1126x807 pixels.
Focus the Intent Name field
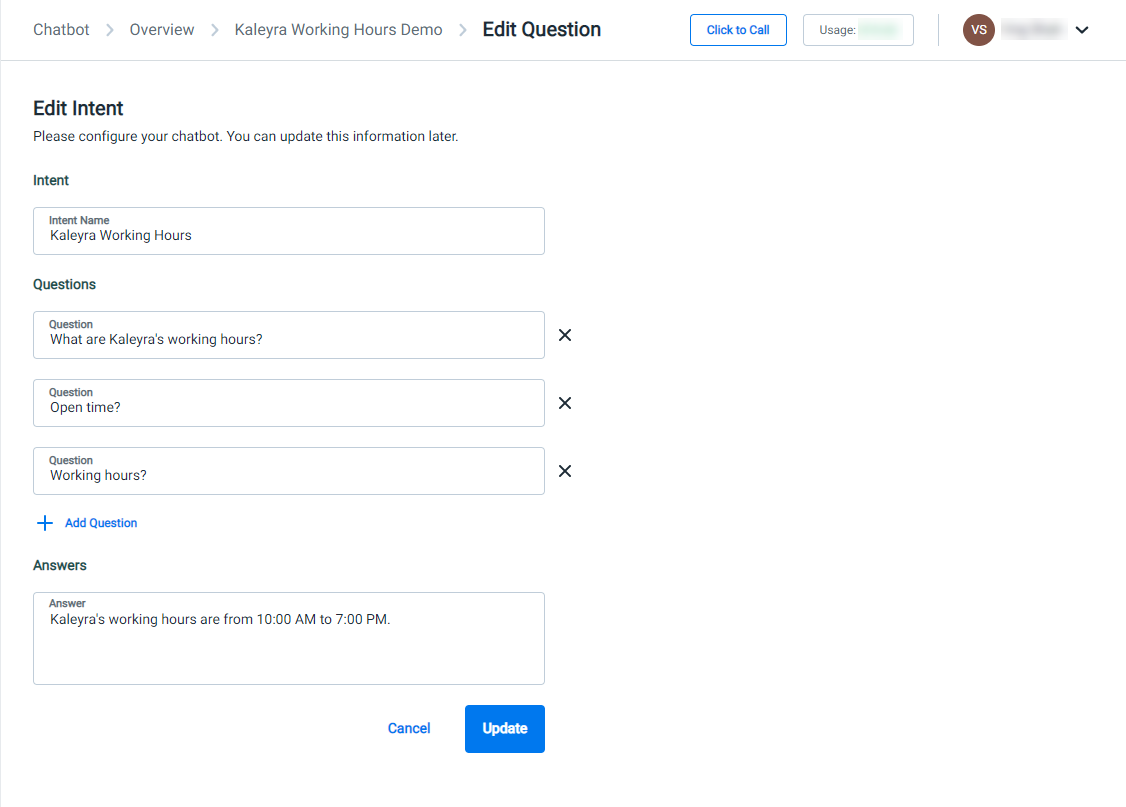coord(289,231)
